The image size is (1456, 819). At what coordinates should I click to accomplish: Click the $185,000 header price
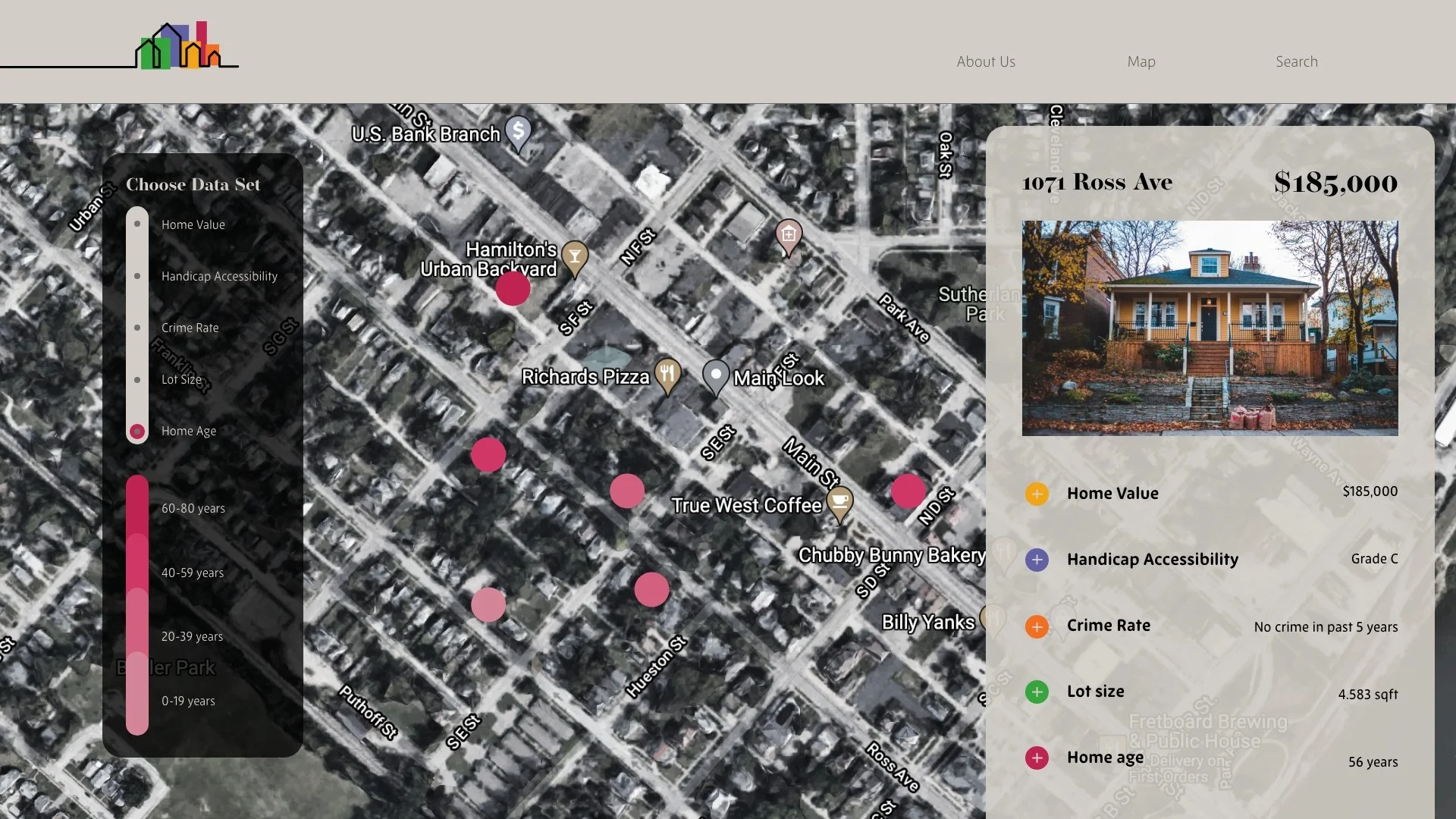(1335, 182)
